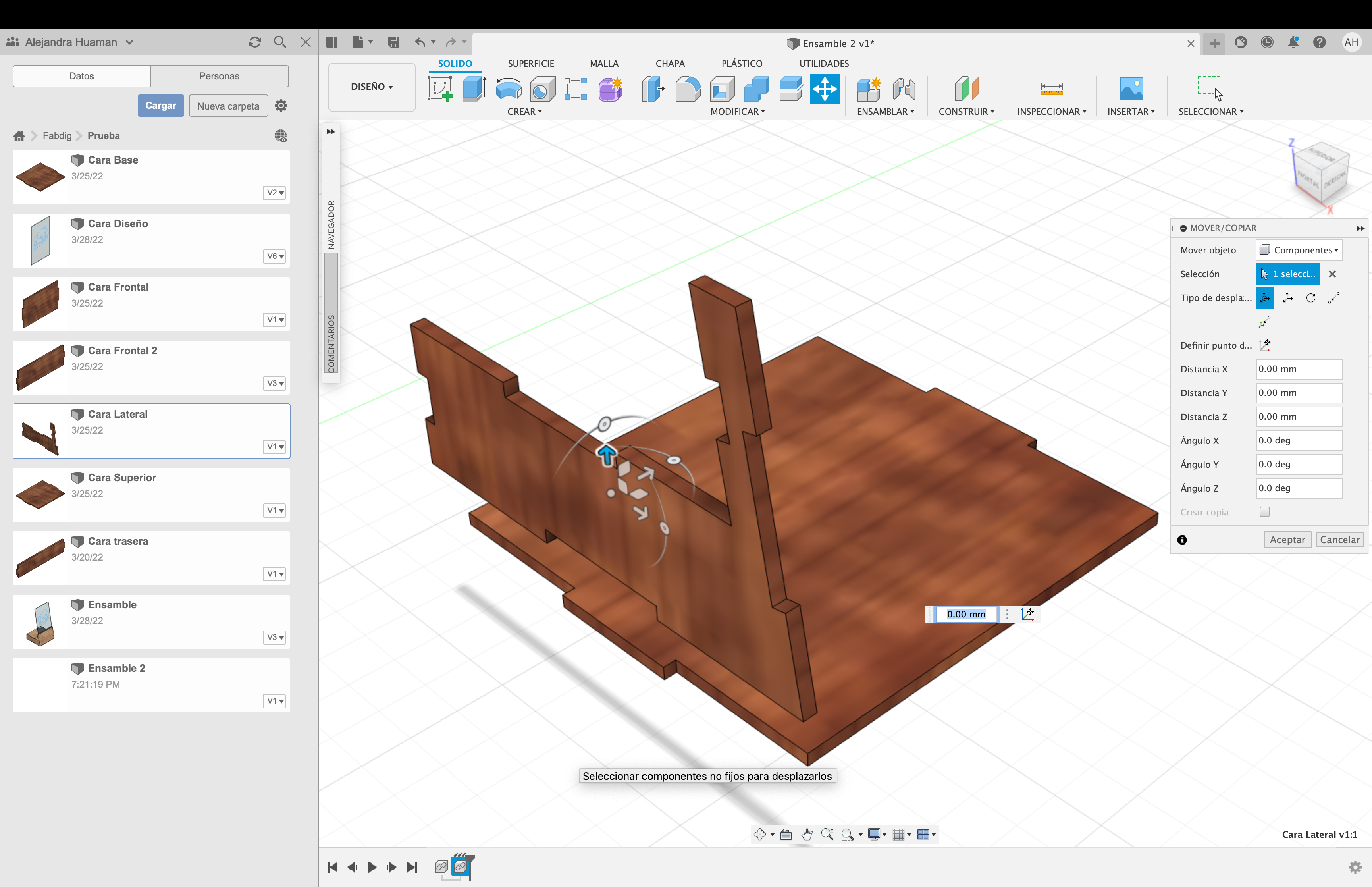Image resolution: width=1372 pixels, height=887 pixels.
Task: Open the help question mark icon
Action: click(x=1320, y=42)
